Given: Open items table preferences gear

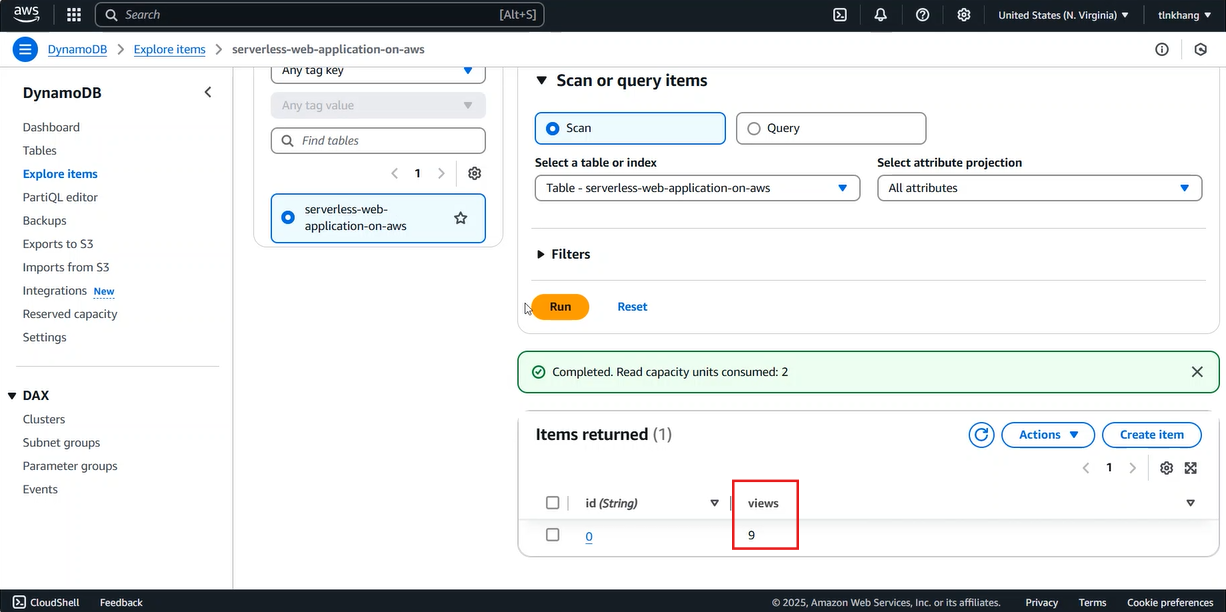Looking at the screenshot, I should [1166, 468].
